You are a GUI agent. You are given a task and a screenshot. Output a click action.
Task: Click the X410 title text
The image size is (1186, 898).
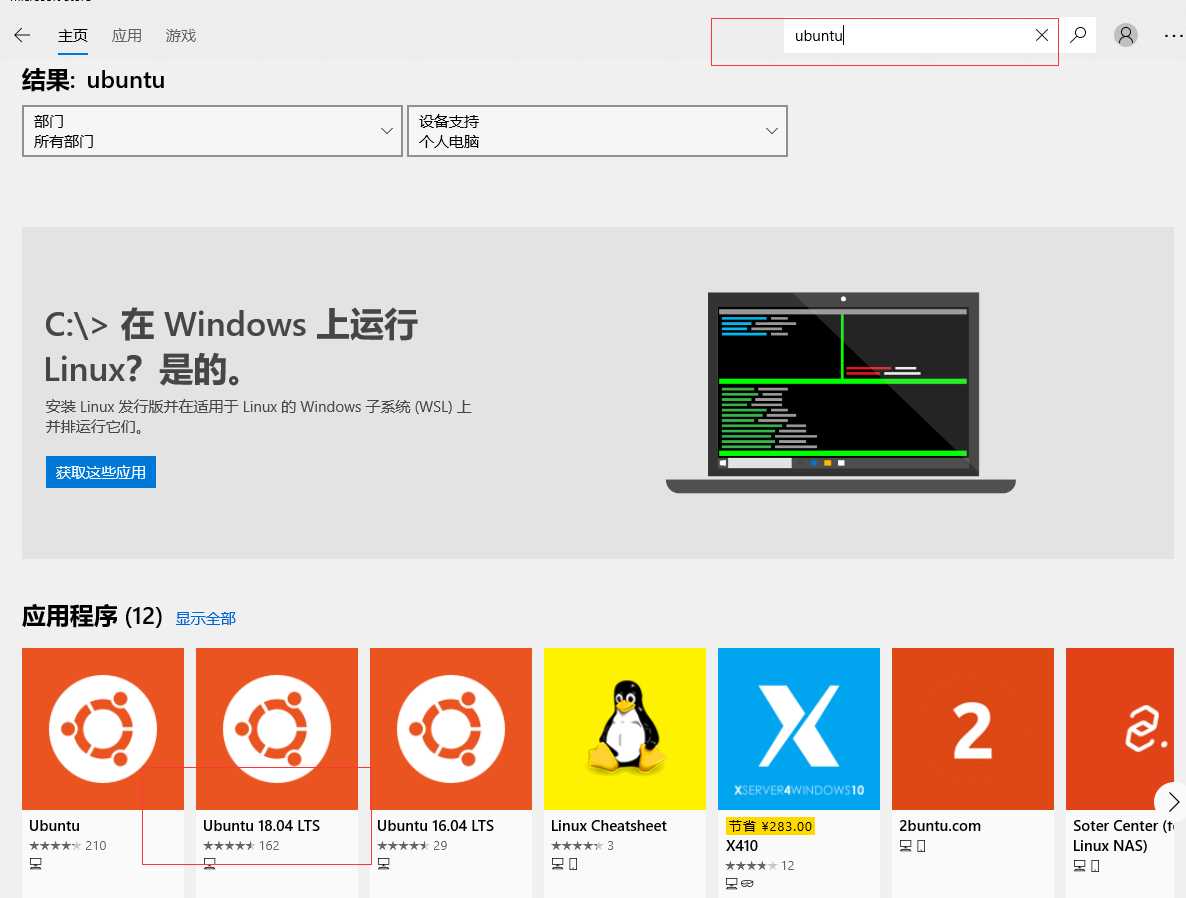click(x=742, y=845)
